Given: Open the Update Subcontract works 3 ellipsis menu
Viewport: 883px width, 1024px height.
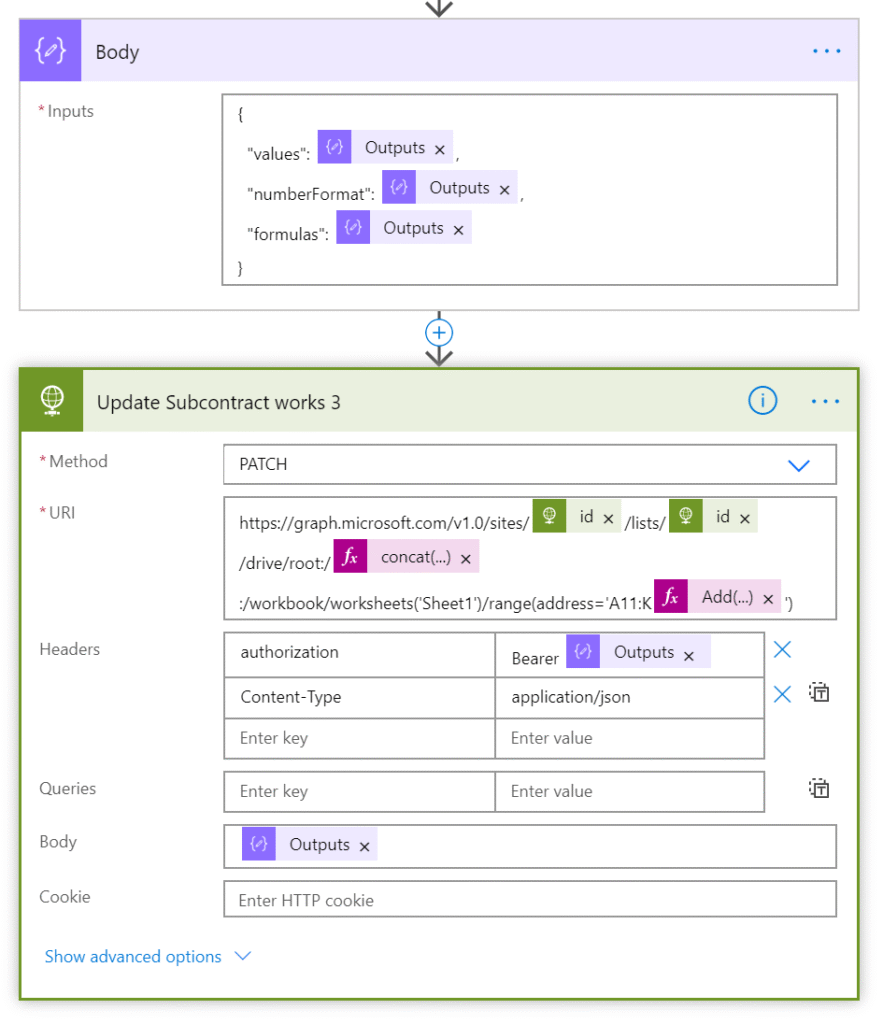Looking at the screenshot, I should pyautogui.click(x=826, y=401).
